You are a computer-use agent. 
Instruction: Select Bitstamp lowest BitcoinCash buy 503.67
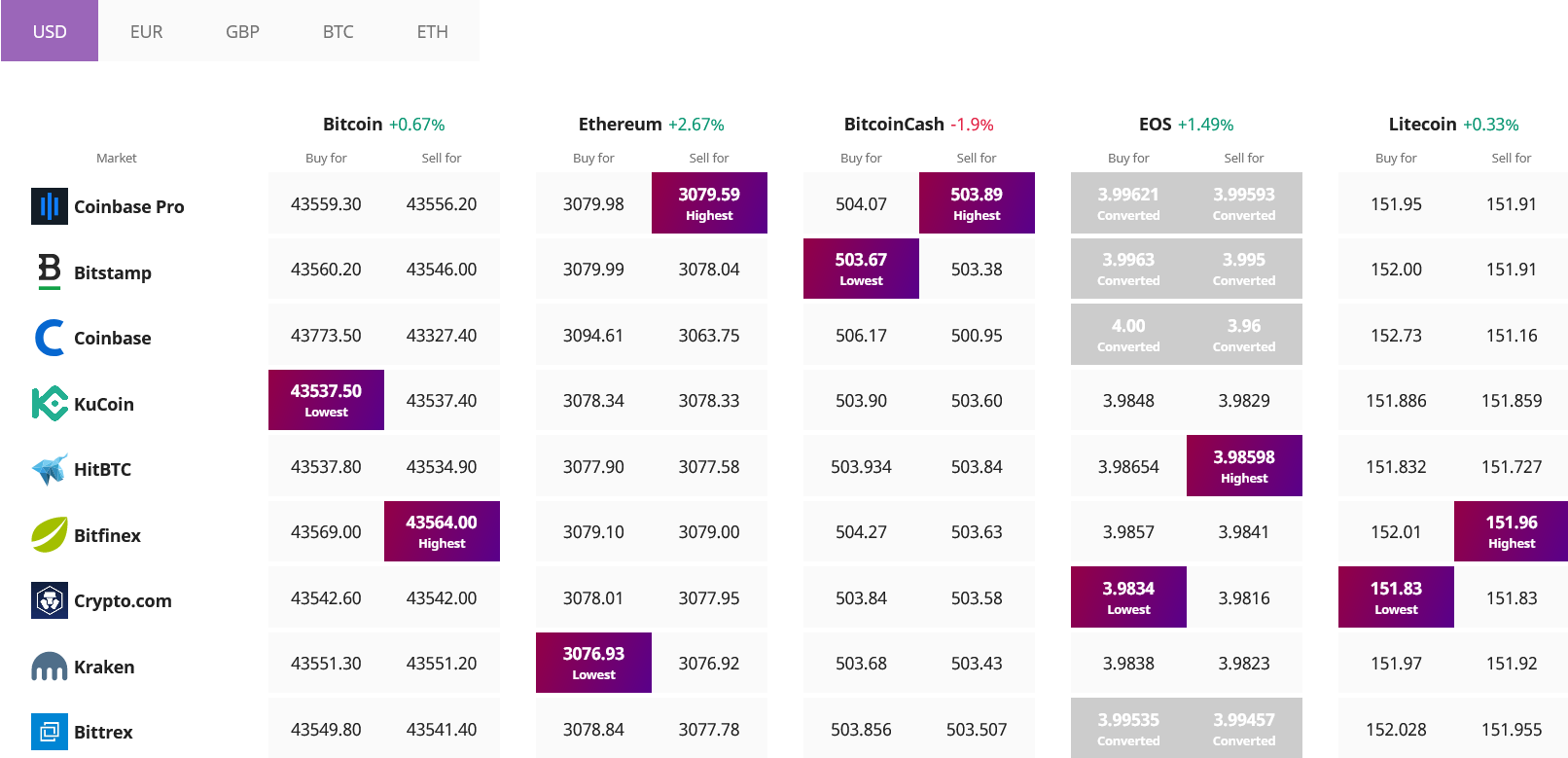[x=861, y=269]
